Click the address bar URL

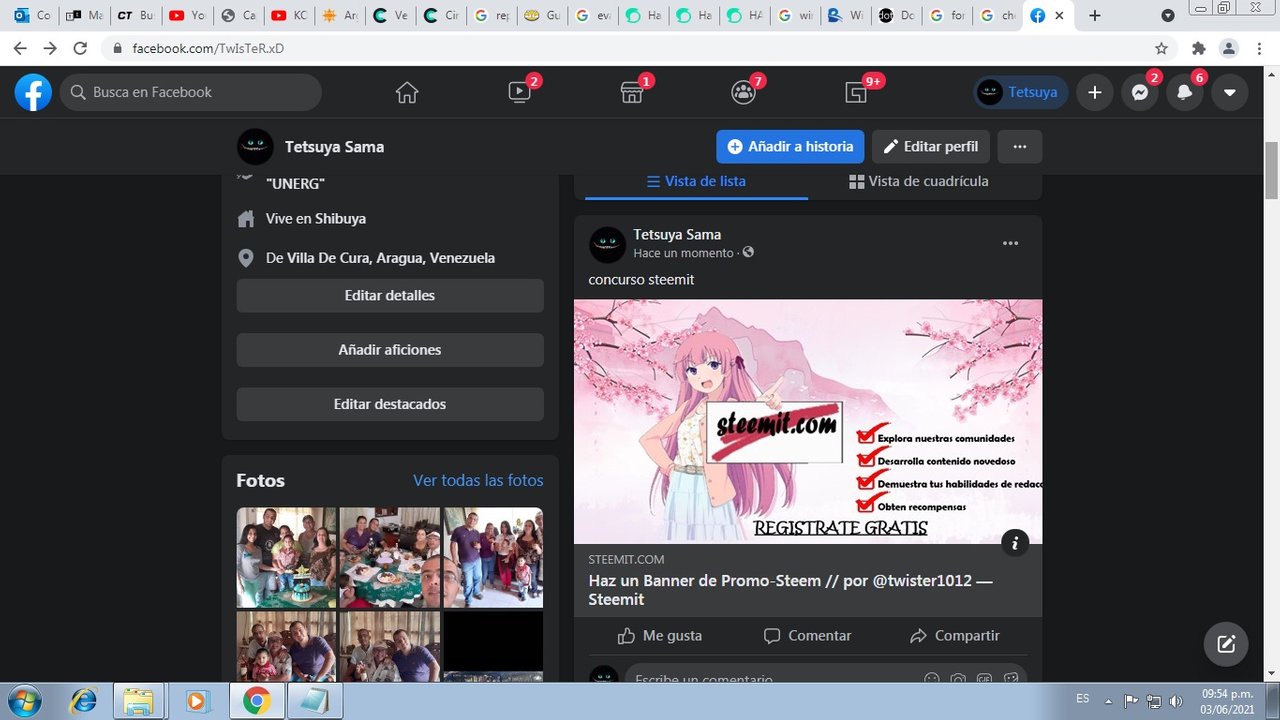pos(208,48)
